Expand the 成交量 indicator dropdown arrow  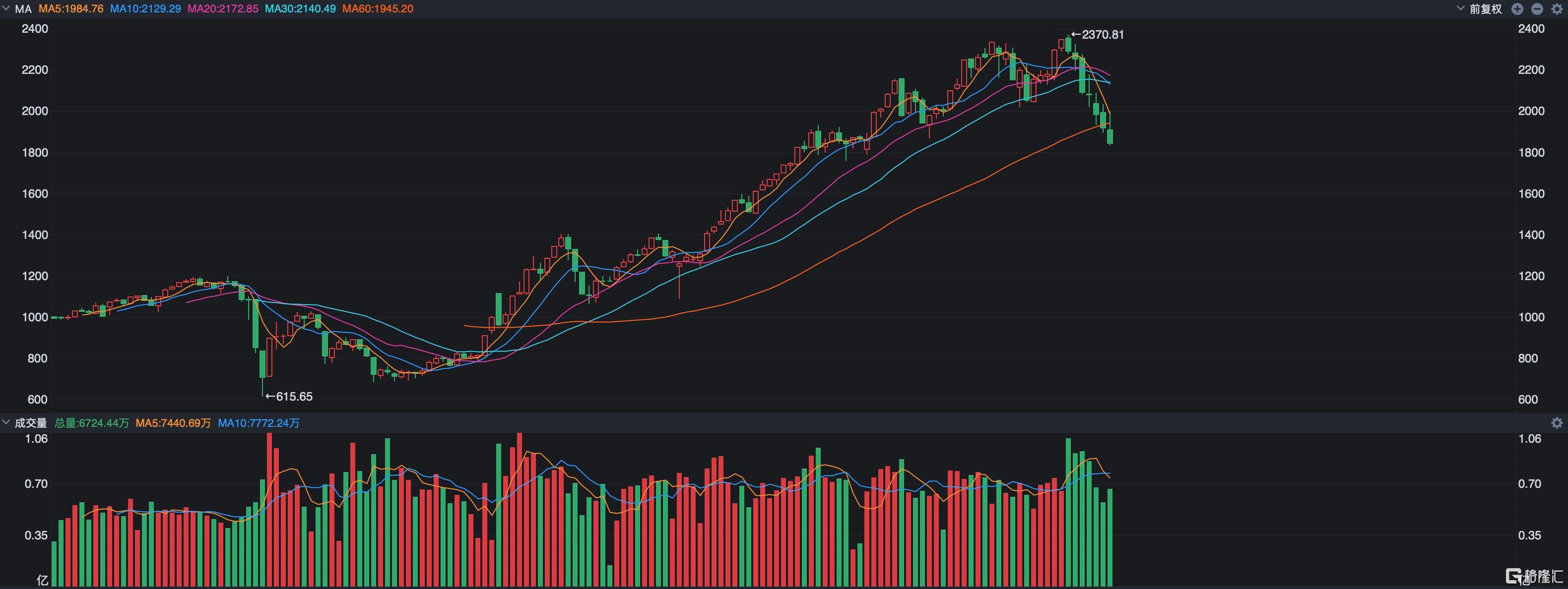6,422
